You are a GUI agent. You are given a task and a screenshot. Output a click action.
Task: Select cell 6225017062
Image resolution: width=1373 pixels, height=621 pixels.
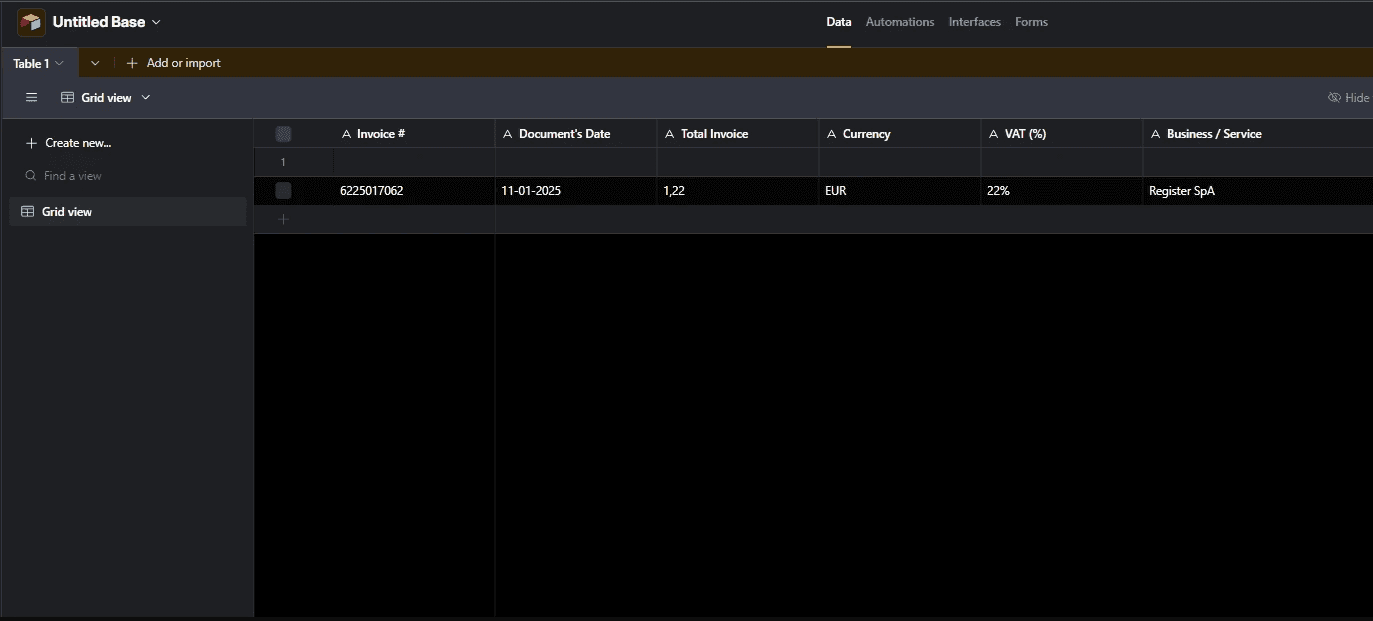tap(414, 191)
